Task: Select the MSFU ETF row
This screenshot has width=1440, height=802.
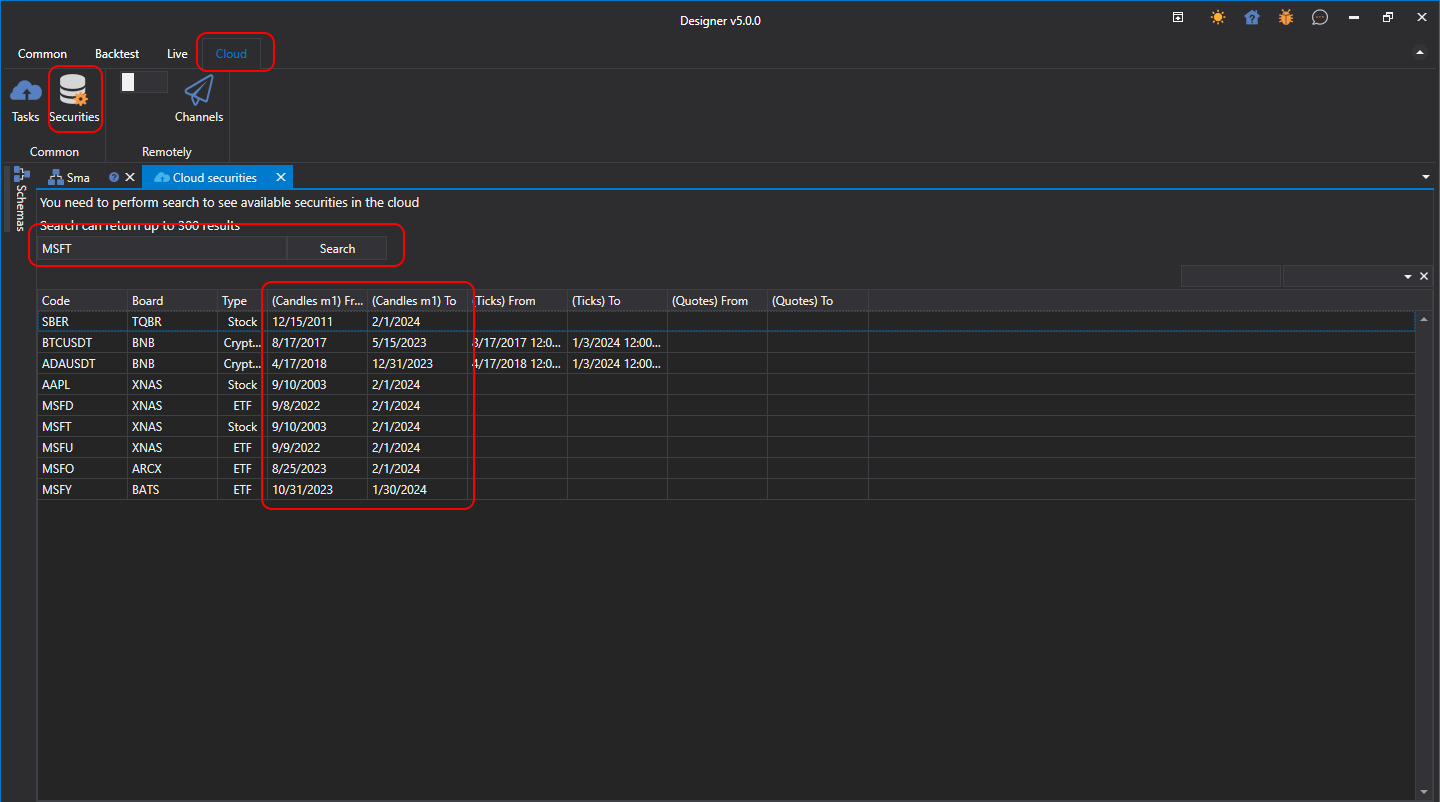Action: coord(726,447)
